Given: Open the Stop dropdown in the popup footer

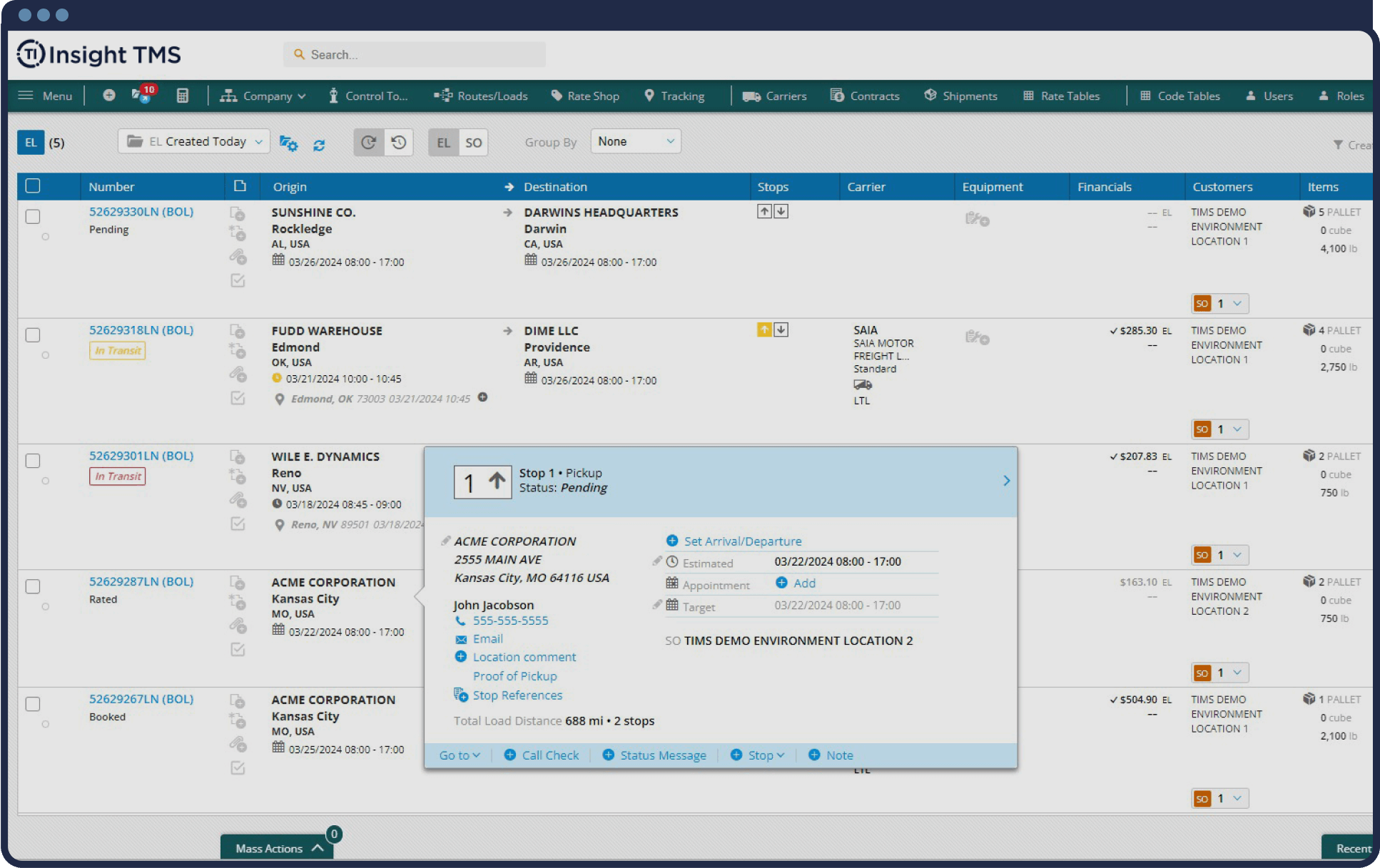Looking at the screenshot, I should click(757, 755).
